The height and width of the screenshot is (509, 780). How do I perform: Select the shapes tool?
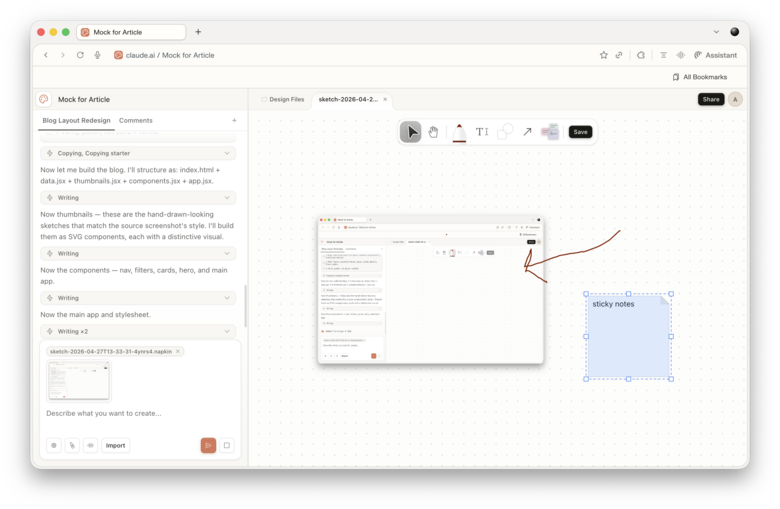(505, 132)
